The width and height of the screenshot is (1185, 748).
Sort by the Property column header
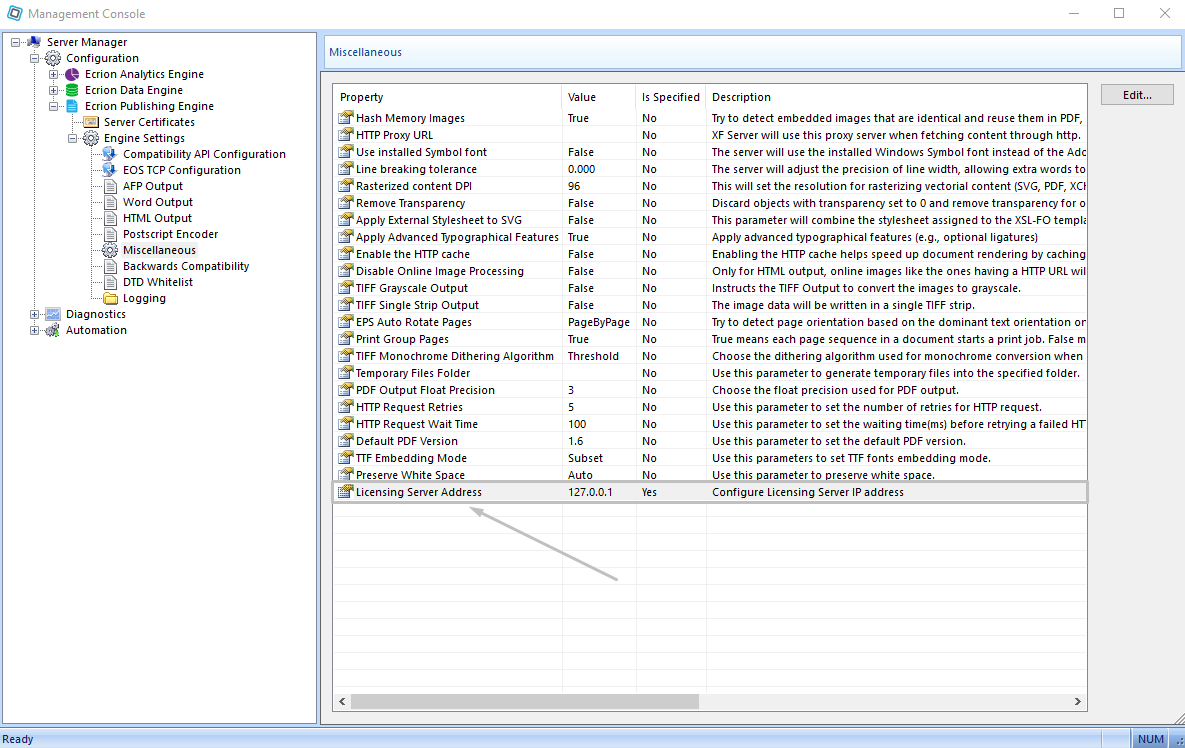[x=447, y=97]
